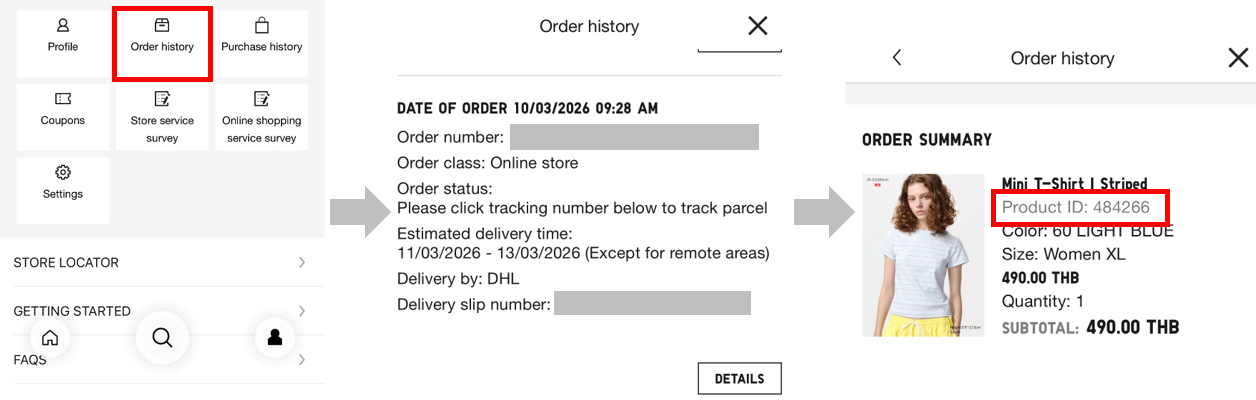
Task: Tap the home icon button
Action: click(x=50, y=338)
